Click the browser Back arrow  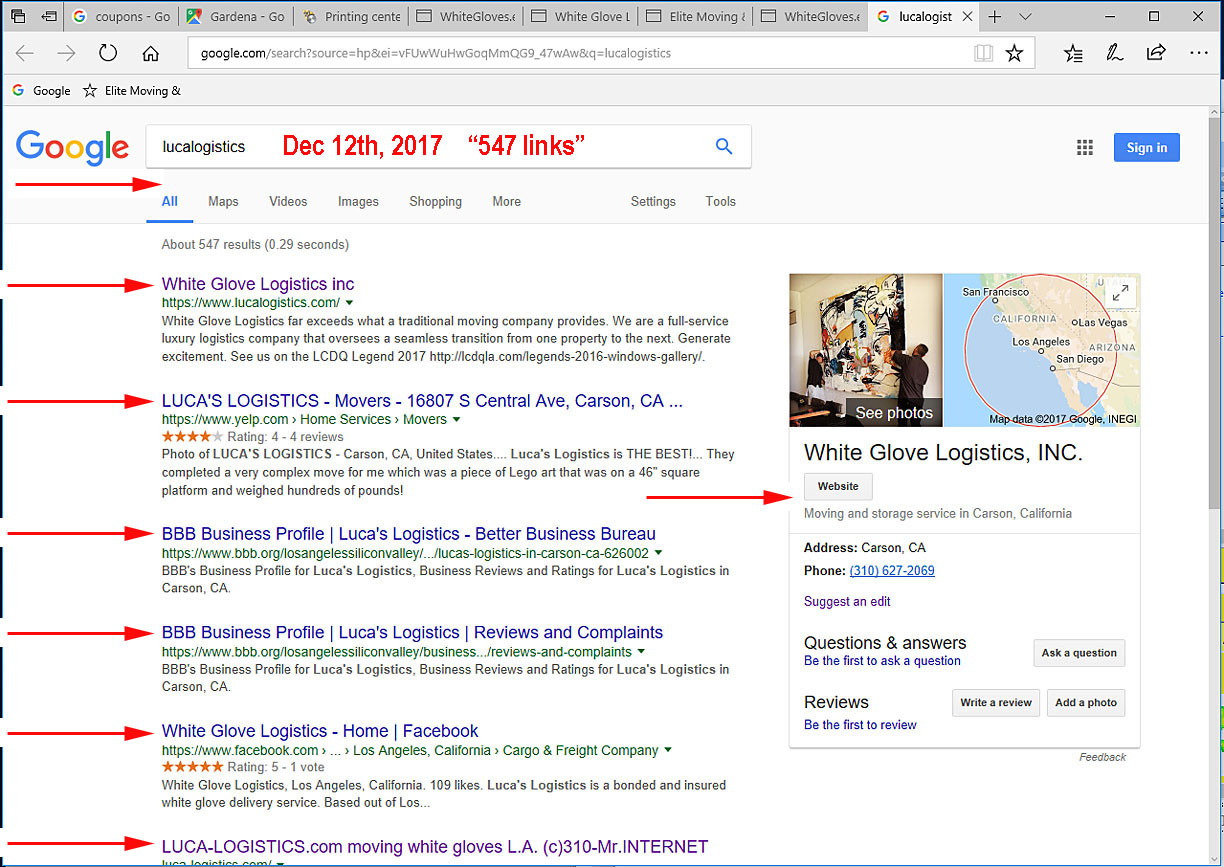(x=25, y=53)
